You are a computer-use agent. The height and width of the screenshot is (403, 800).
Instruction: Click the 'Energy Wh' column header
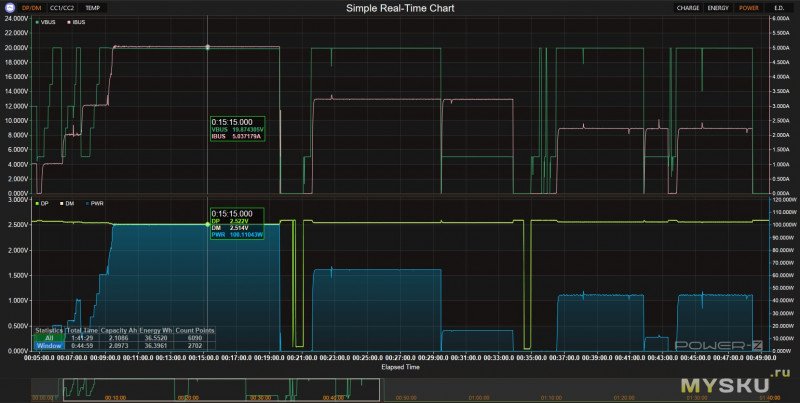pos(156,331)
